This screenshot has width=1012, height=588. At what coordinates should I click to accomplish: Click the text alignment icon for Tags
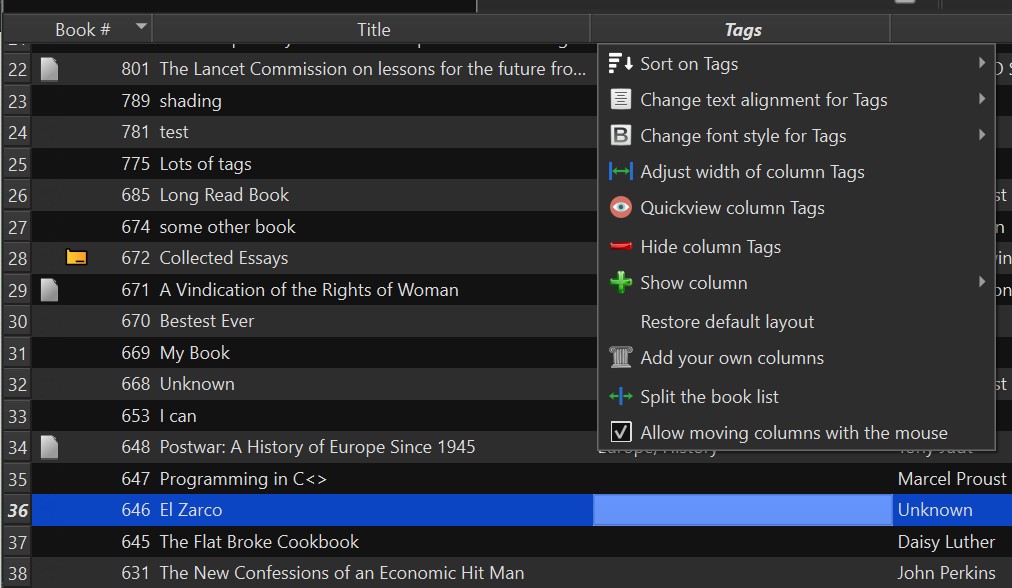(x=621, y=100)
